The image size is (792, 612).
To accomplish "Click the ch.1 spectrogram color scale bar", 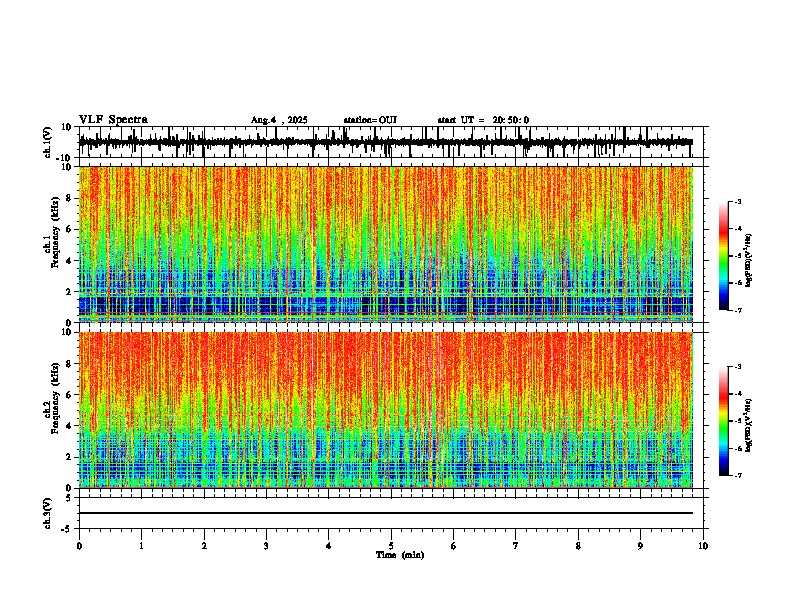I will click(724, 255).
